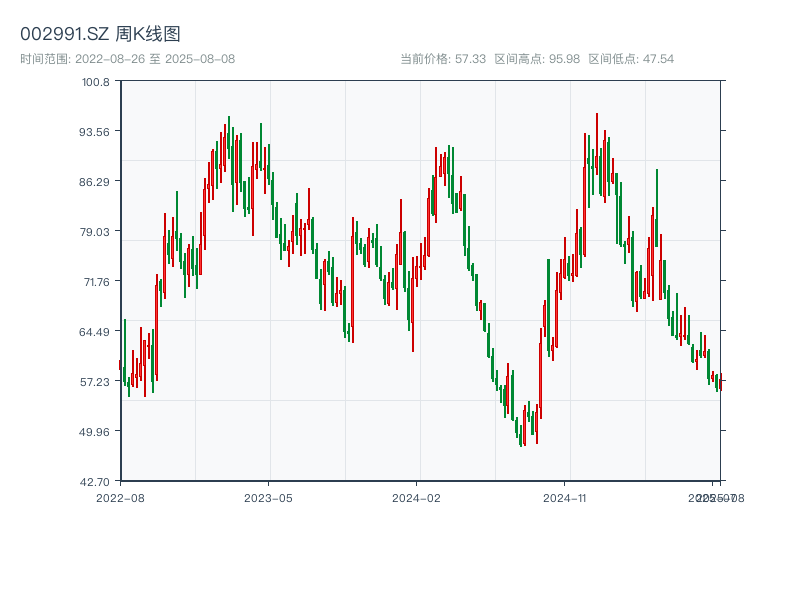Click the period low label 区间低点: 47.54
This screenshot has width=800, height=600.
(x=631, y=59)
